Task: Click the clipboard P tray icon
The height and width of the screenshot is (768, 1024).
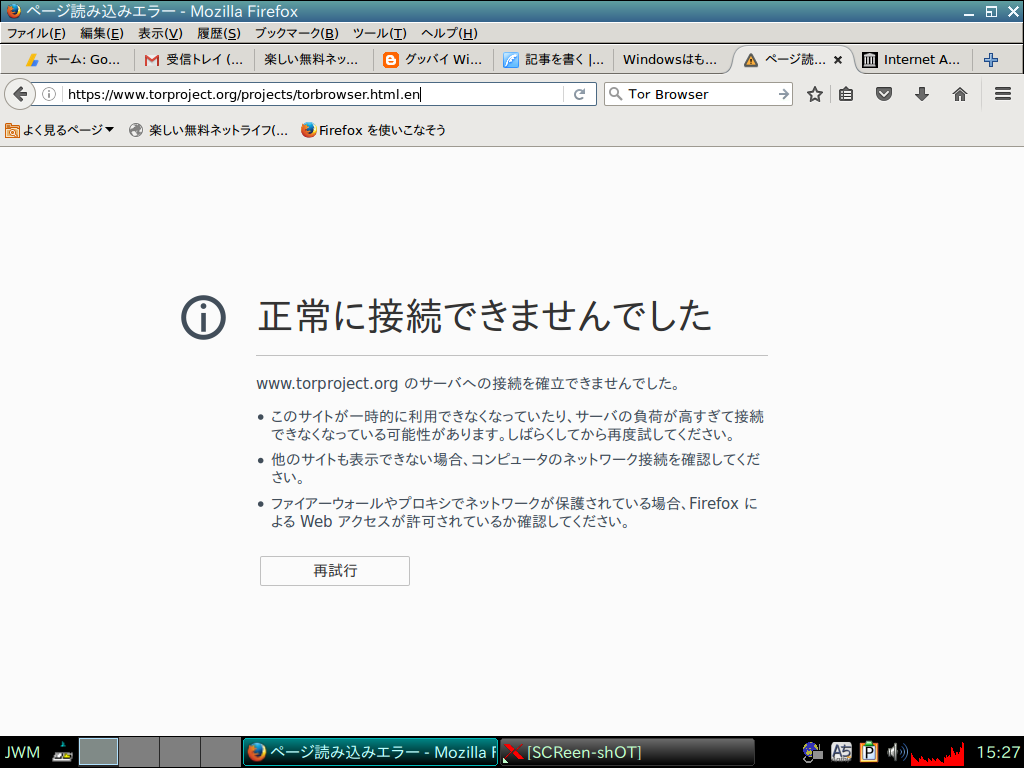Action: coord(869,752)
